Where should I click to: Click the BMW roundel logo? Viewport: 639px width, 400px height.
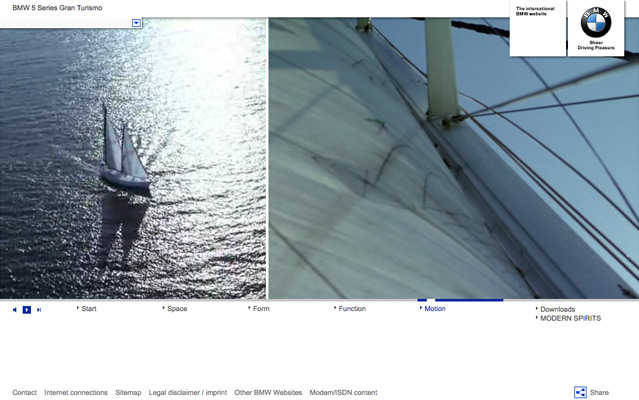click(x=595, y=22)
